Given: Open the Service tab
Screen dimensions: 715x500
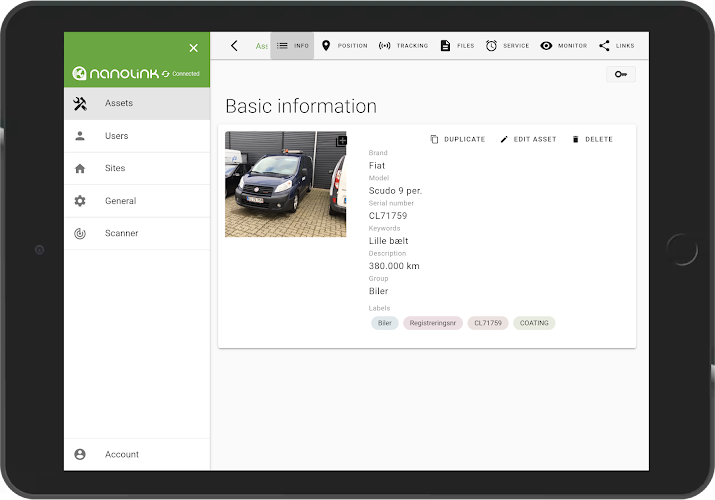Looking at the screenshot, I should pos(507,46).
